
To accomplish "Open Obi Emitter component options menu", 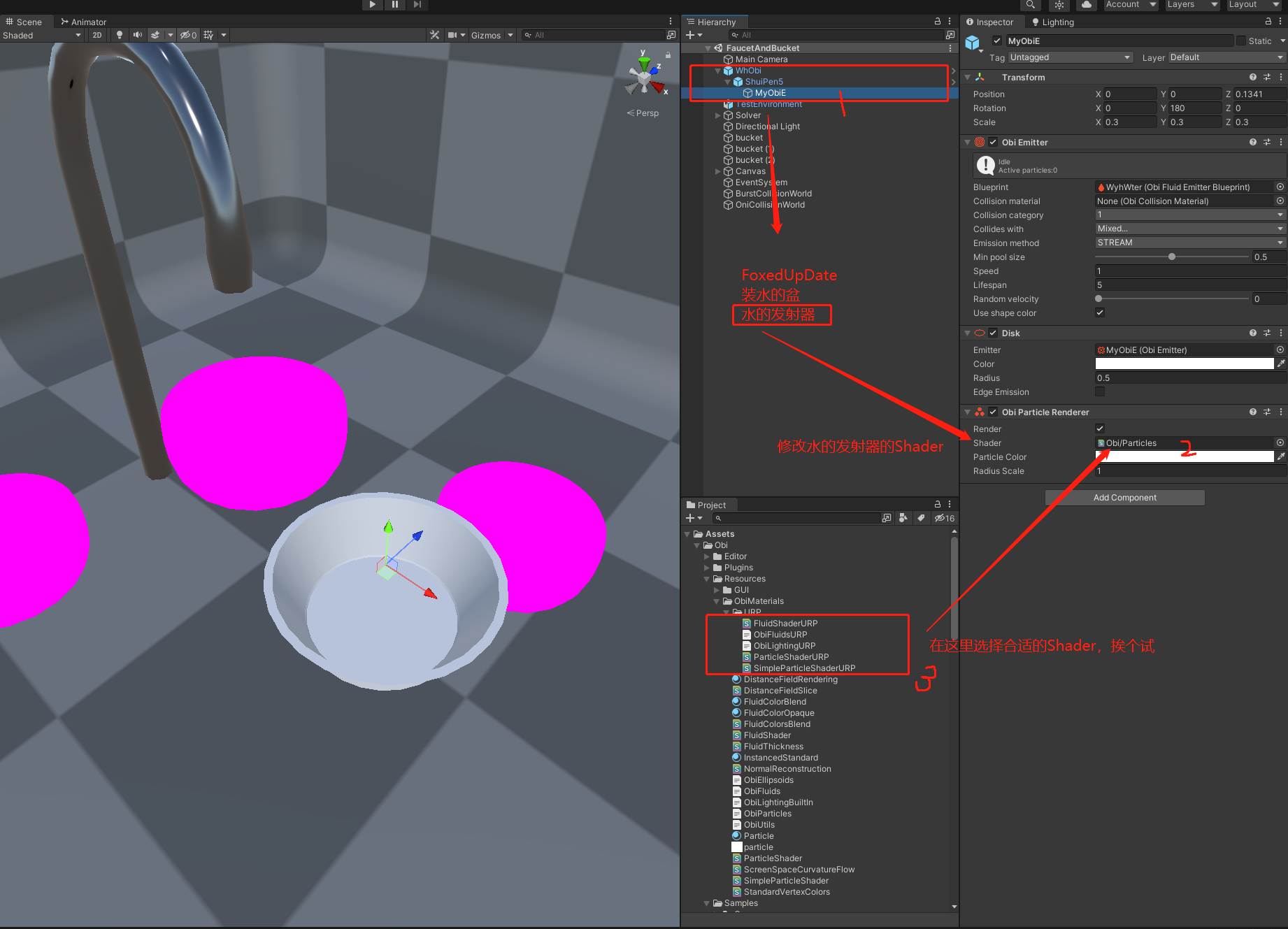I will (x=1281, y=142).
